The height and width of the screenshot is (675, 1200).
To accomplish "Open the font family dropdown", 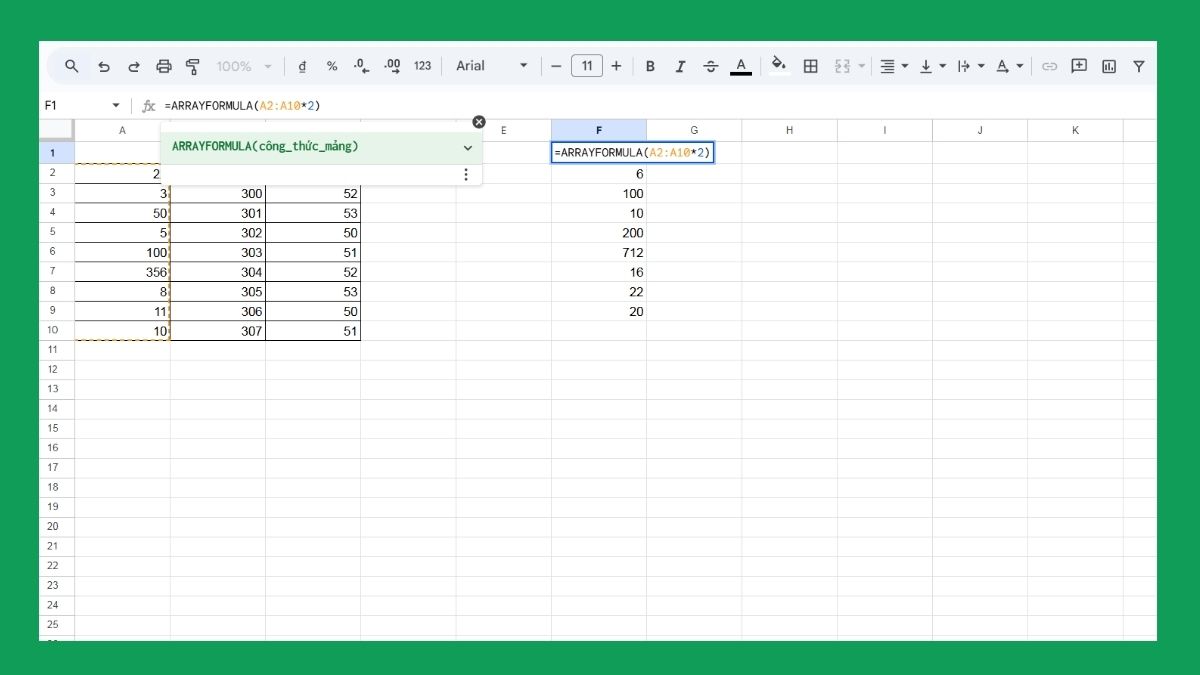I will point(488,66).
